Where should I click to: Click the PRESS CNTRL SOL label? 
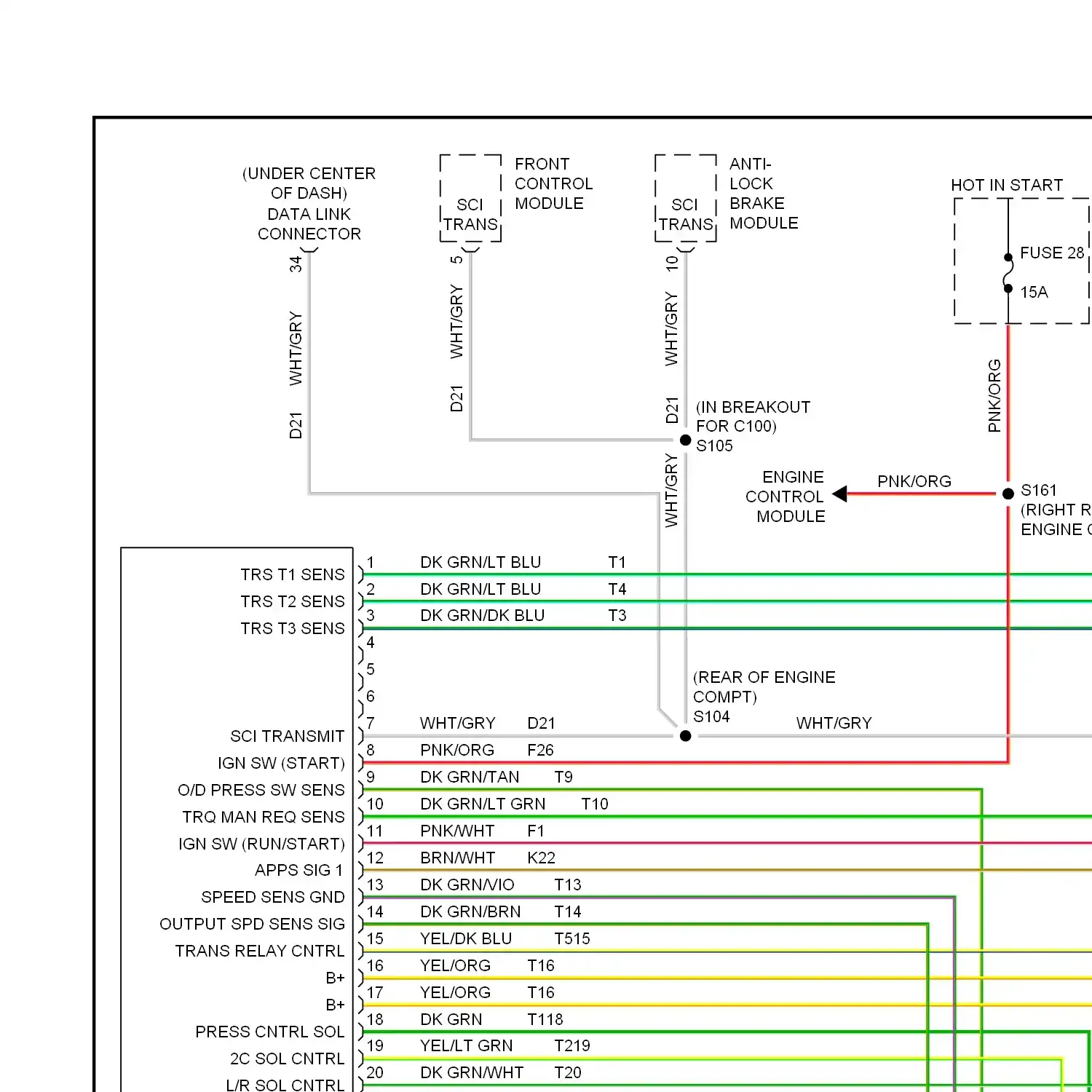tap(270, 1032)
